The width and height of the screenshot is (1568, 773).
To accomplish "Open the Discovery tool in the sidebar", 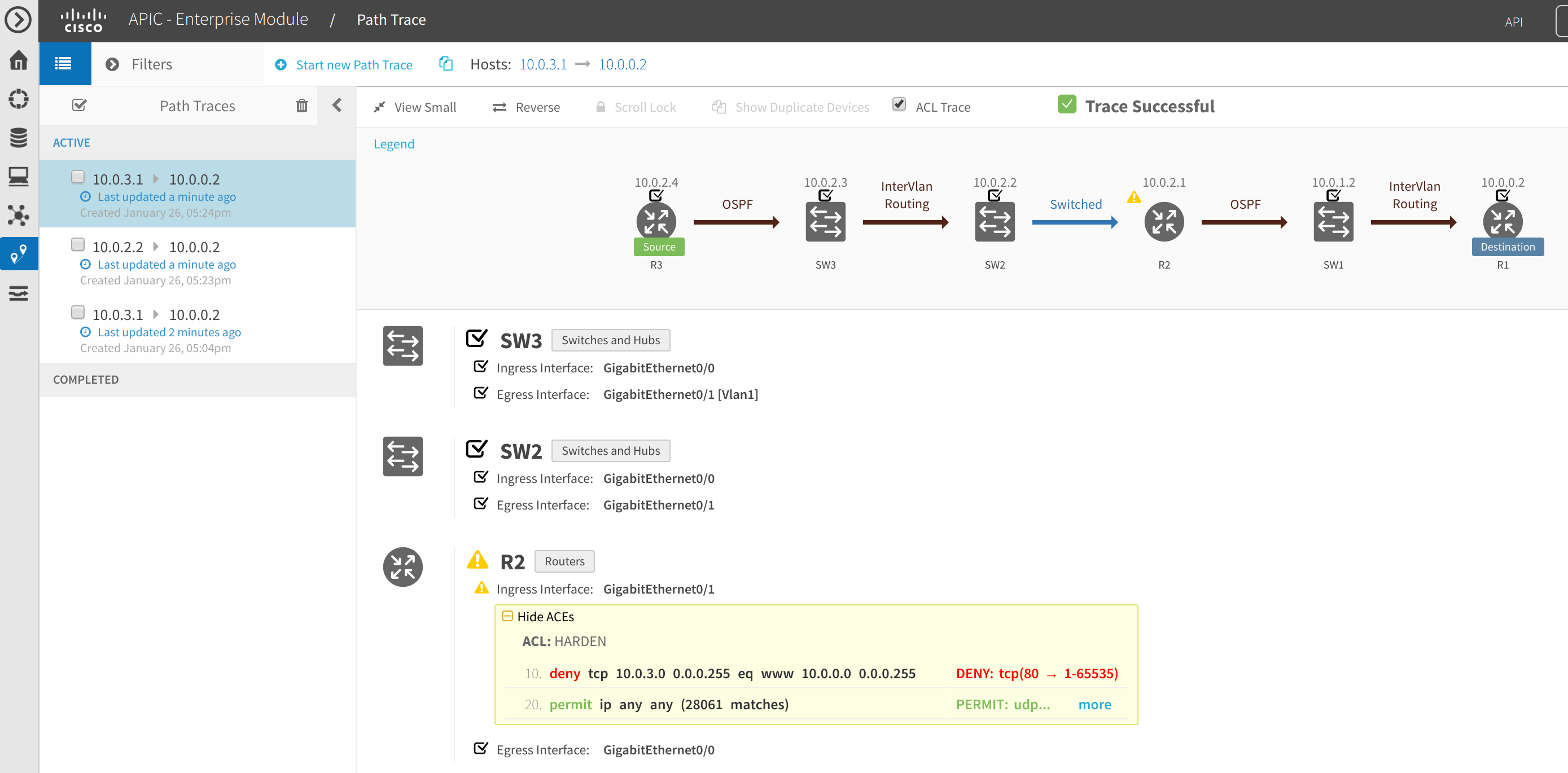I will coord(19,99).
